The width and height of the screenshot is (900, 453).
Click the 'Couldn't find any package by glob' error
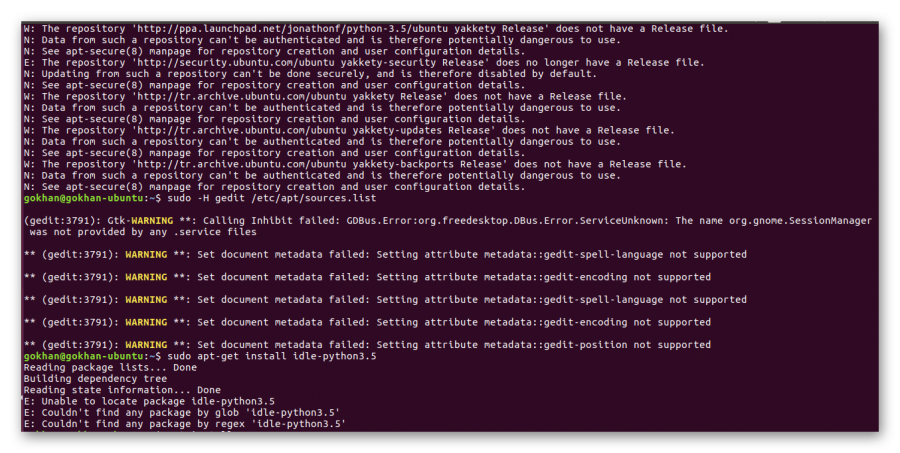click(x=180, y=412)
